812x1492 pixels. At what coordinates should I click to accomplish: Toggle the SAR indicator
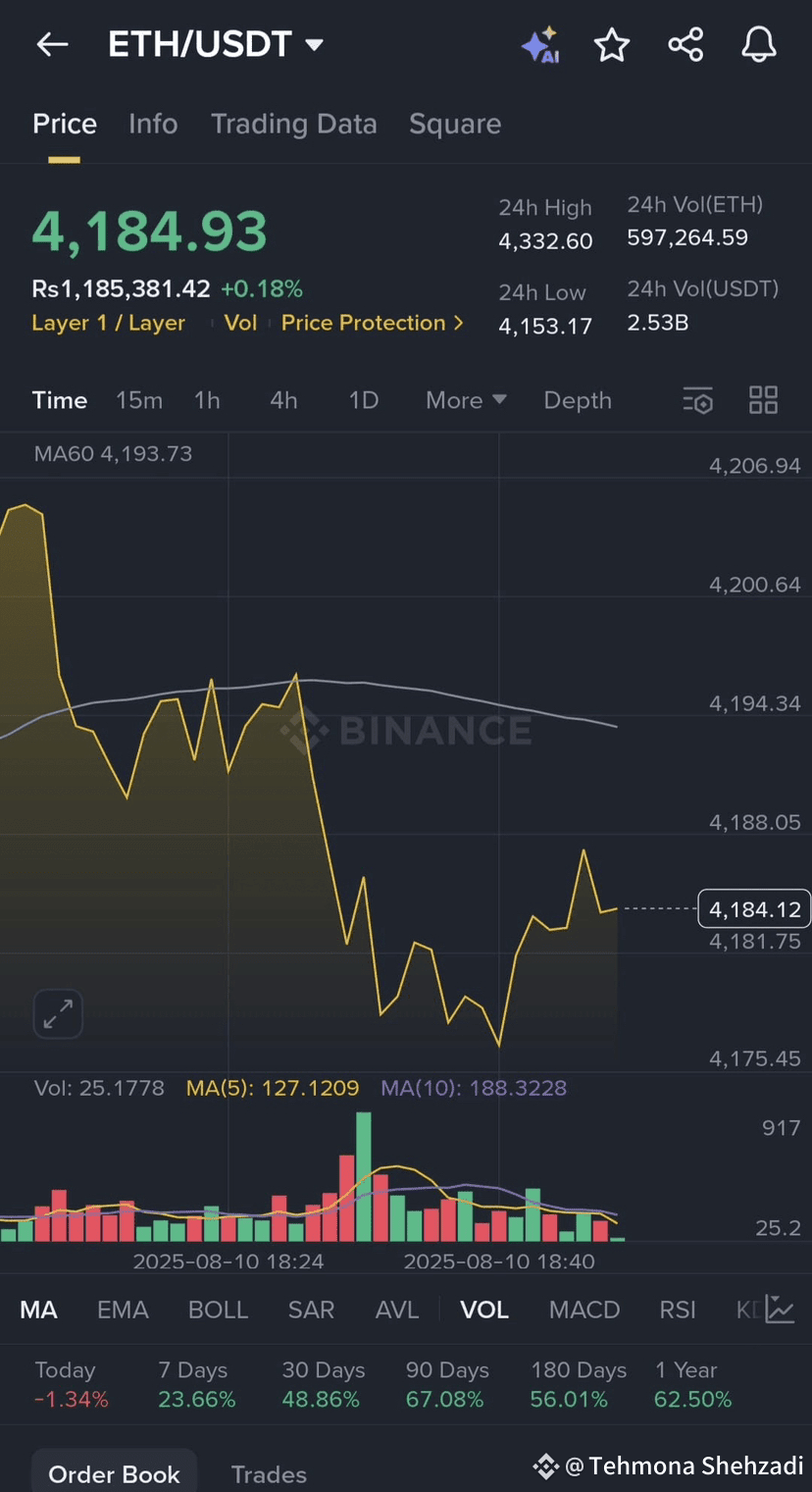311,1310
